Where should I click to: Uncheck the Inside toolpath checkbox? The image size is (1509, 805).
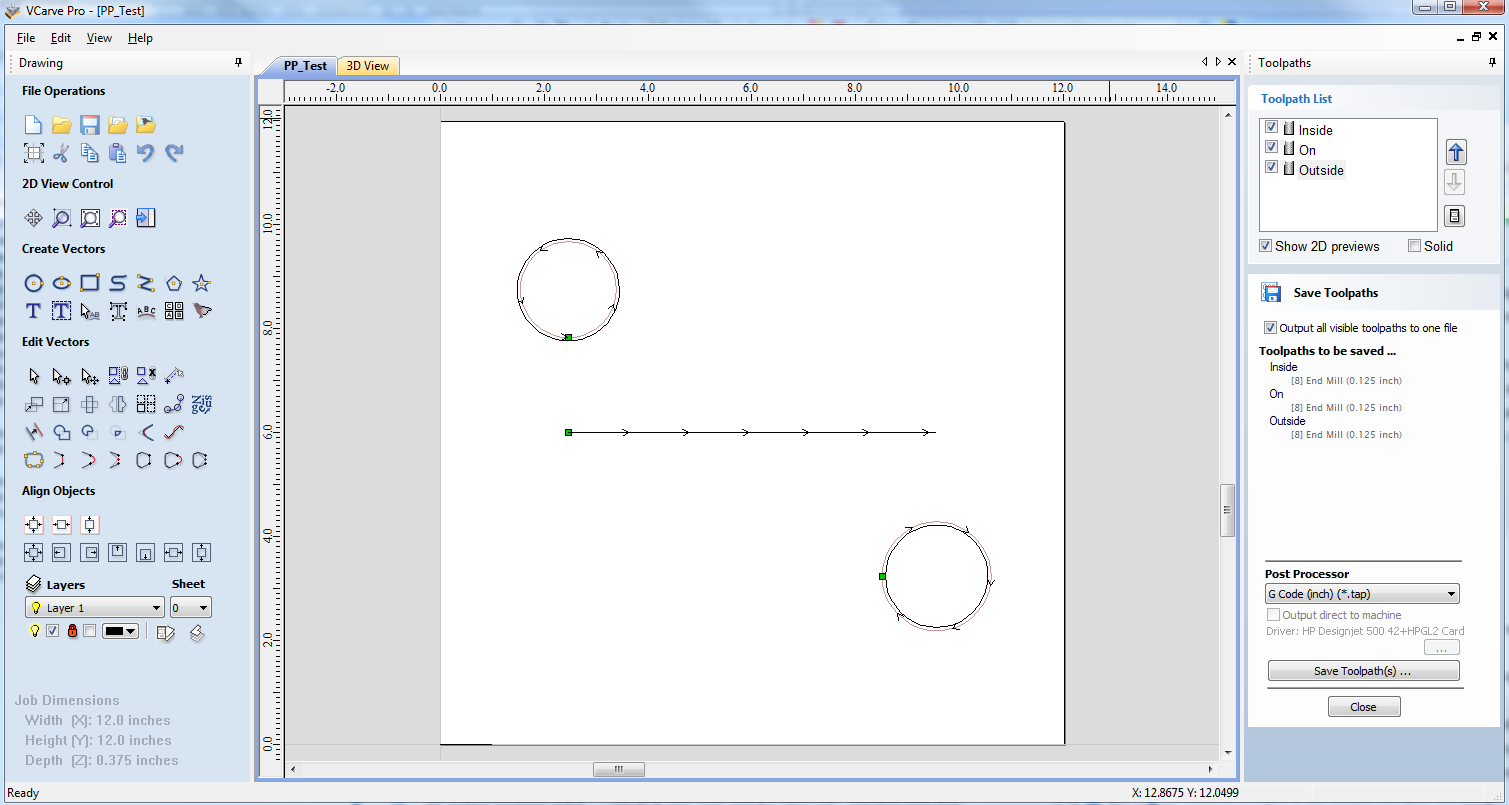tap(1271, 127)
